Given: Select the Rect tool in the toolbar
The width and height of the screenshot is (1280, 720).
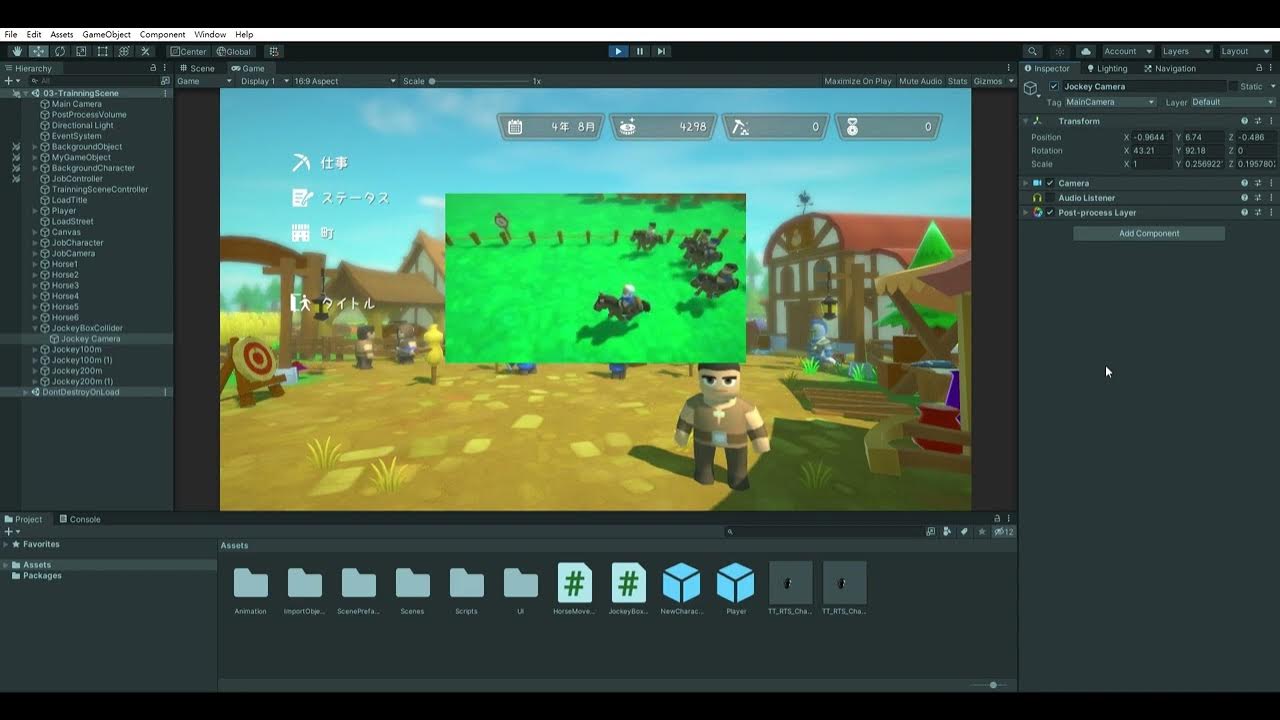Looking at the screenshot, I should click(102, 51).
